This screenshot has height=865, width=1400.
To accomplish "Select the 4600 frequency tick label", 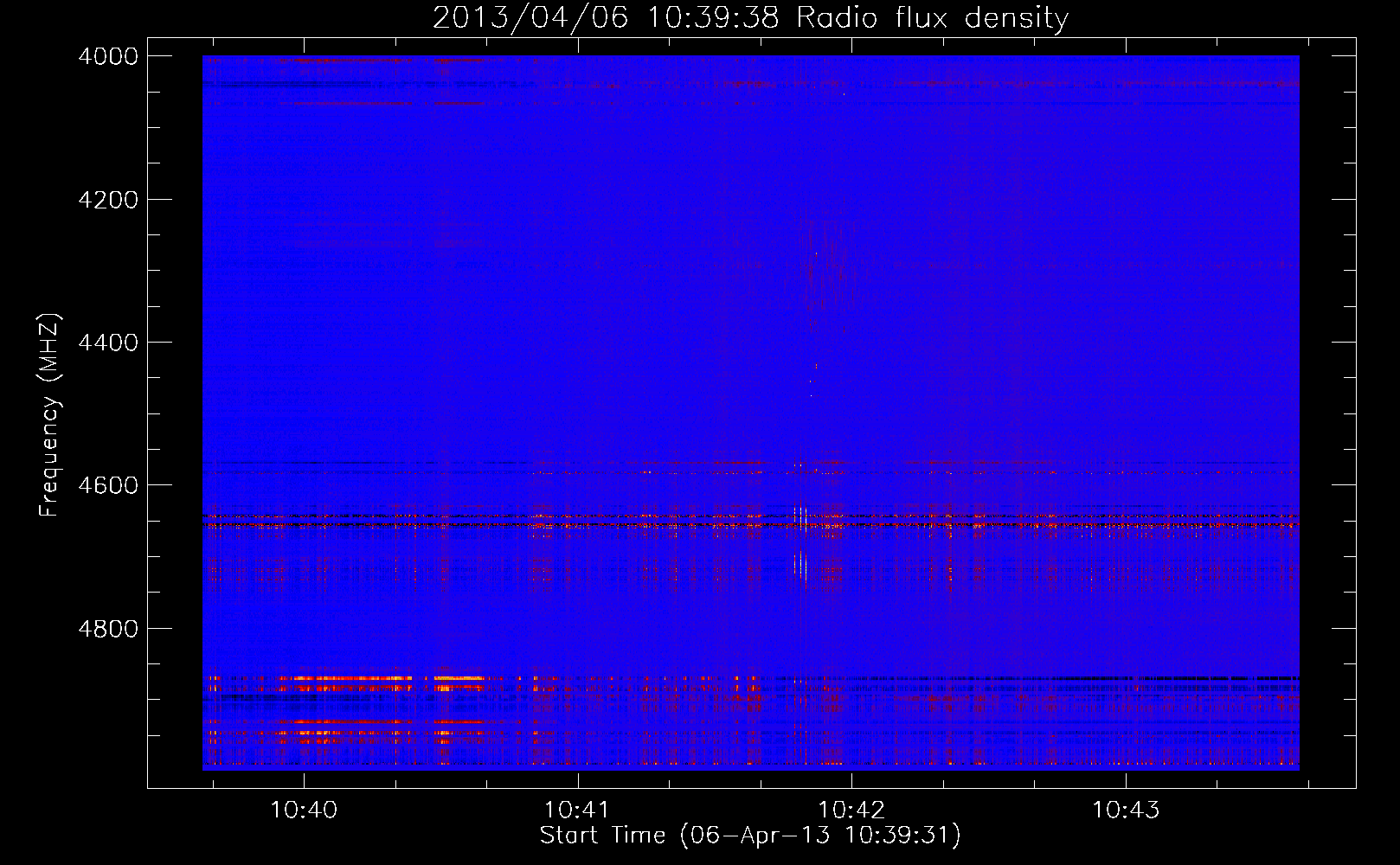I will click(108, 485).
